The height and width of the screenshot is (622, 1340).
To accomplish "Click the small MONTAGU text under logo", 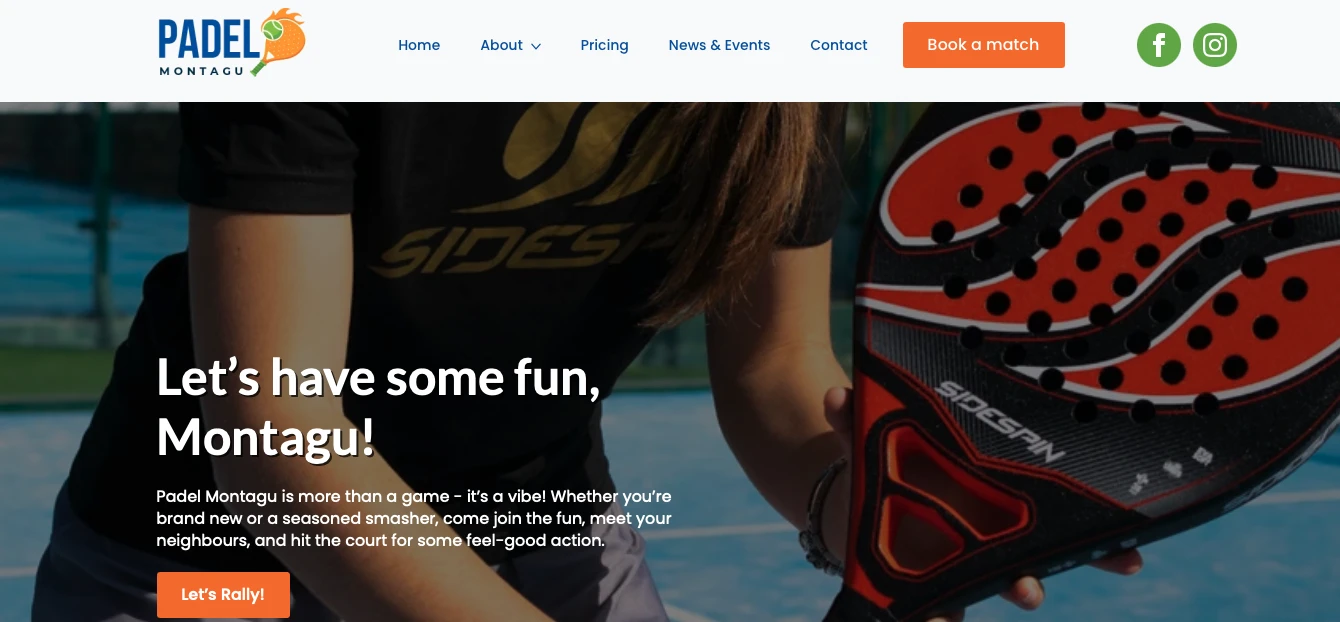I will click(202, 70).
